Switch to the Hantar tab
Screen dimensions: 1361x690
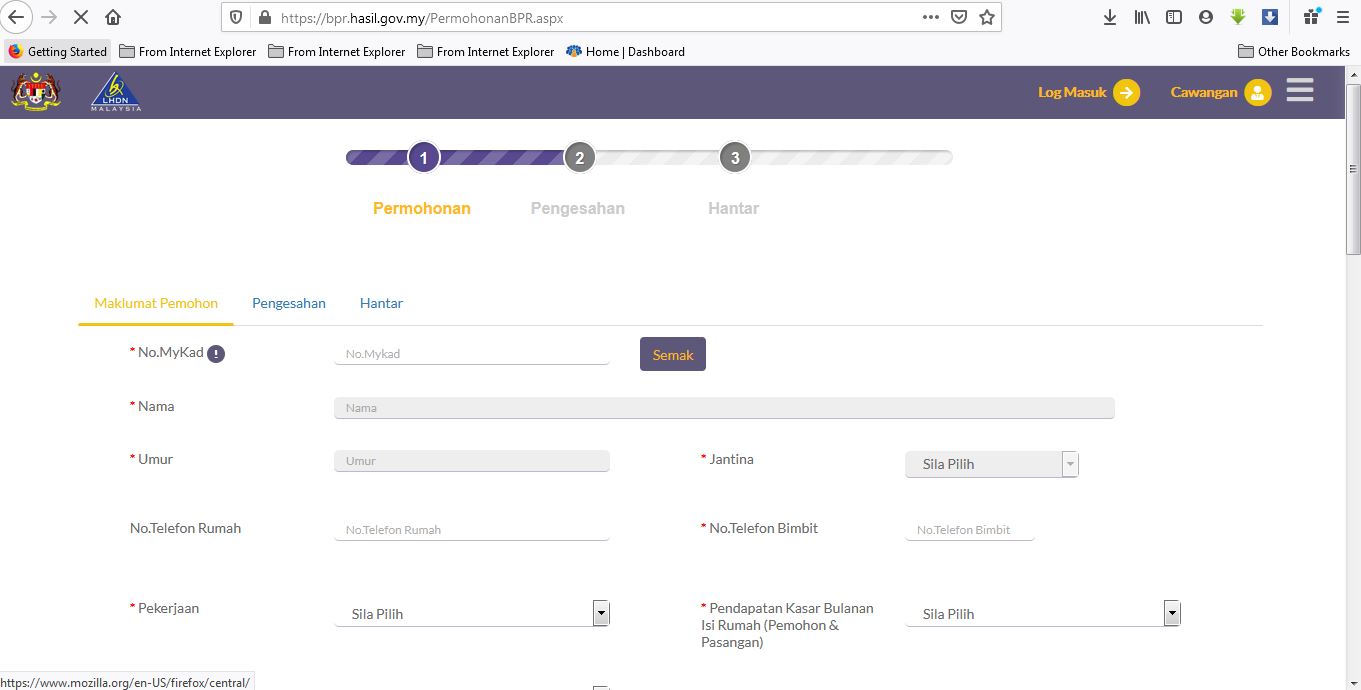pyautogui.click(x=381, y=303)
